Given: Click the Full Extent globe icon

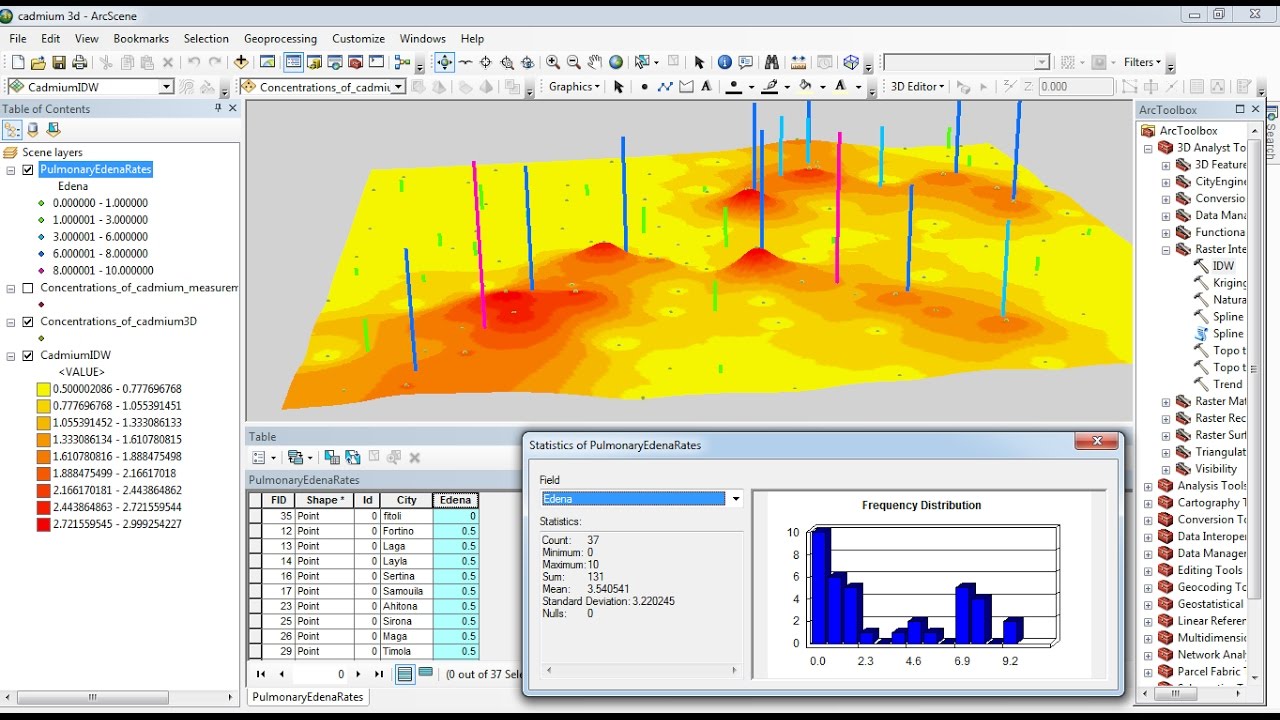Looking at the screenshot, I should [616, 62].
